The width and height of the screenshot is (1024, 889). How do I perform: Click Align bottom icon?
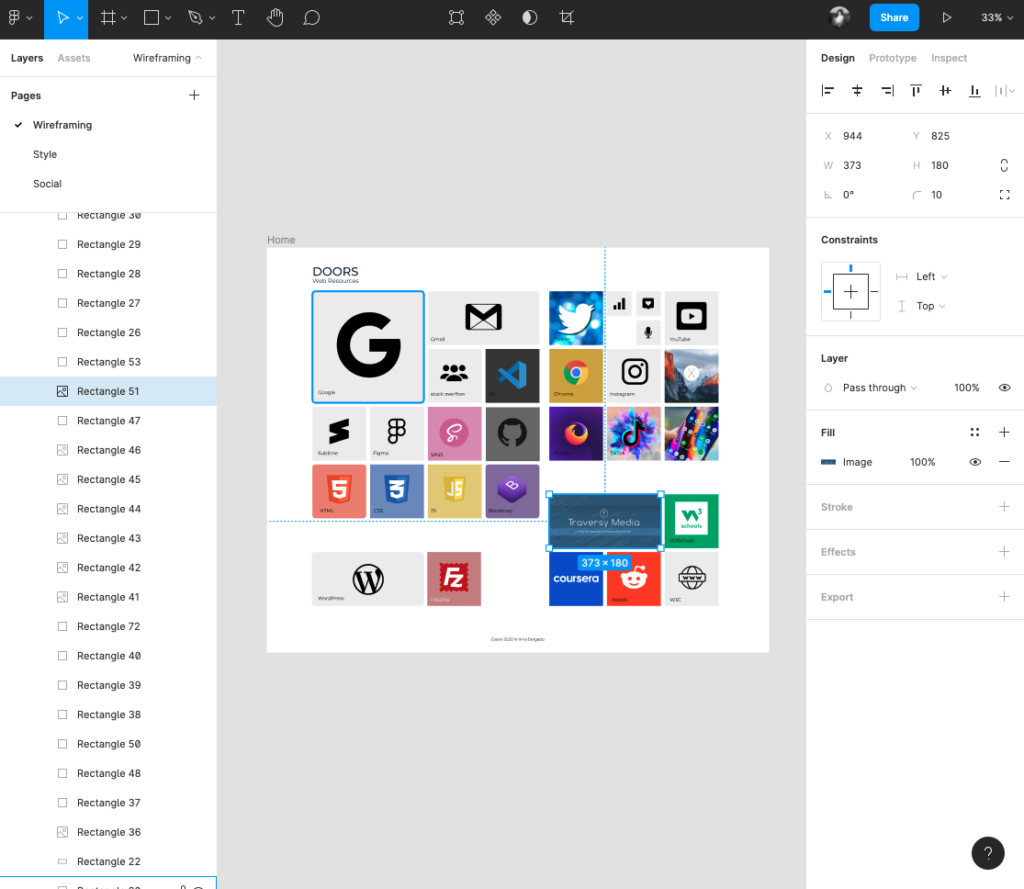[x=974, y=91]
